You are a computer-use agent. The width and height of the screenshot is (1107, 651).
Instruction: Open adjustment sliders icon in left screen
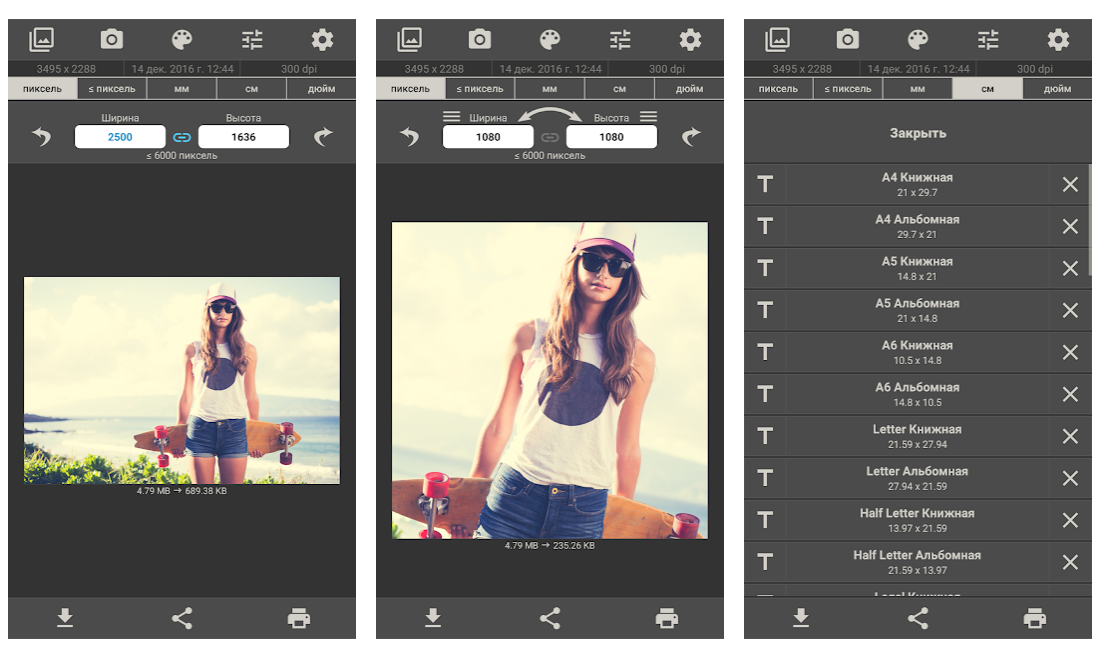coord(252,40)
